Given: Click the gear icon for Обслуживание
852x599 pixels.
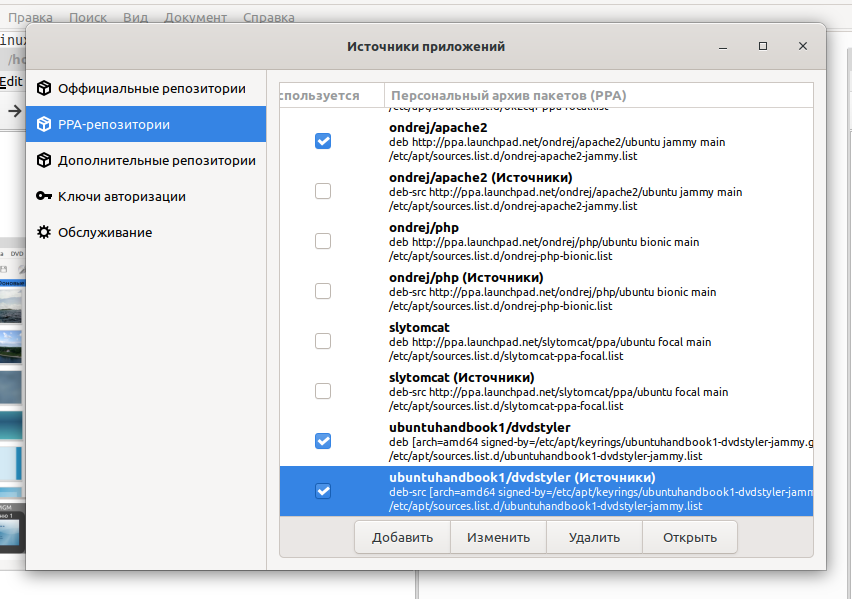Looking at the screenshot, I should click(x=44, y=232).
